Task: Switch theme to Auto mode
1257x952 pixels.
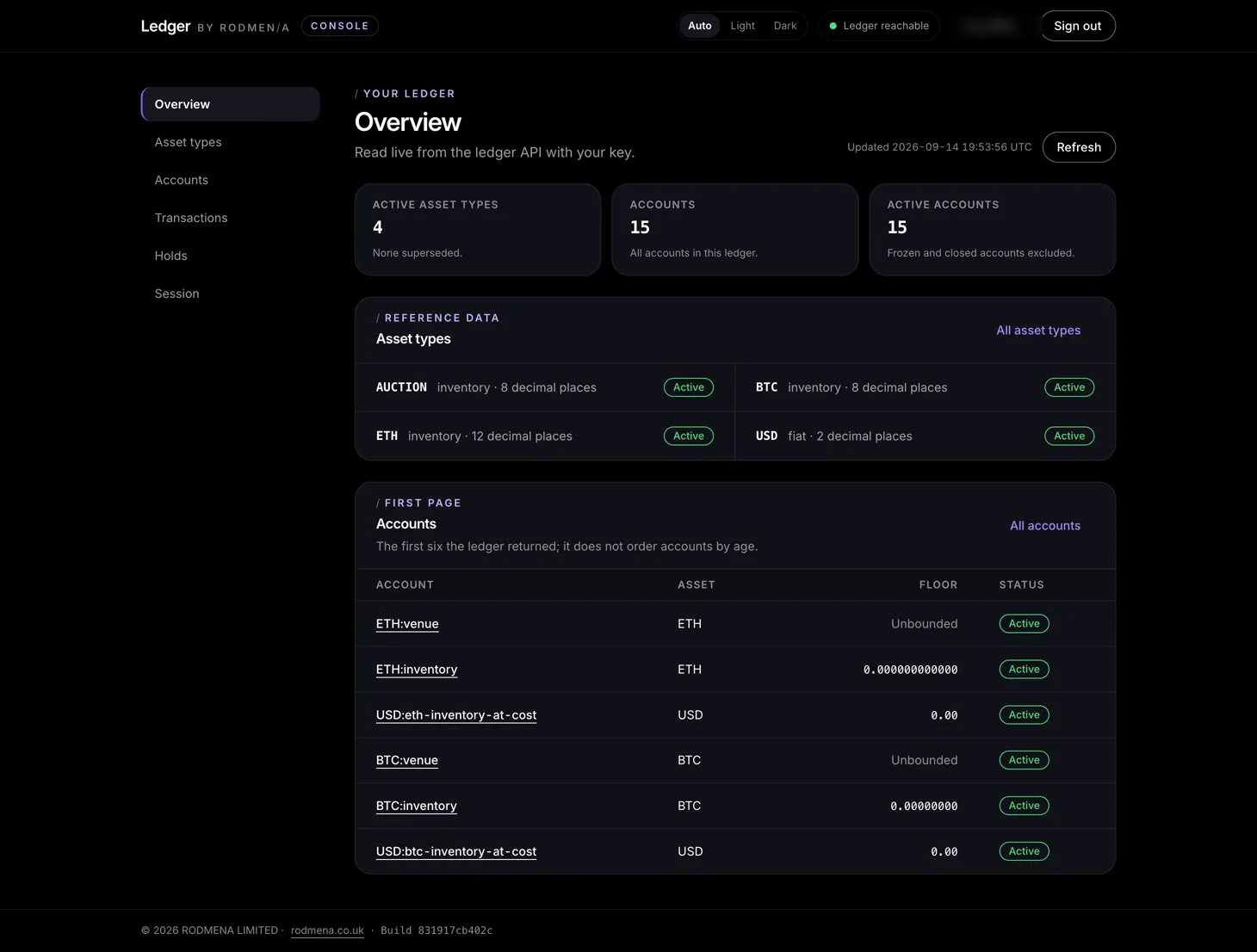Action: [x=699, y=26]
